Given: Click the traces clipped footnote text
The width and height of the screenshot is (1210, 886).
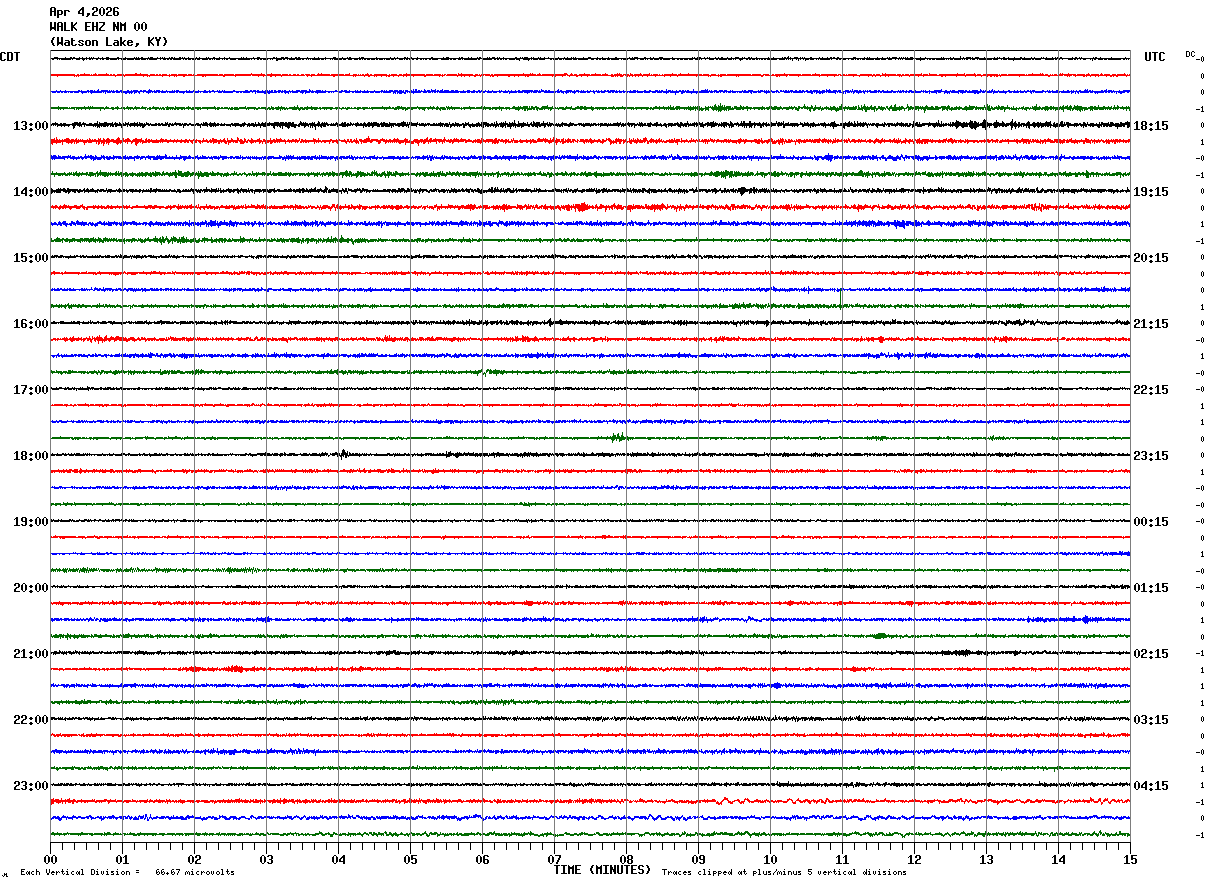Looking at the screenshot, I should [784, 872].
